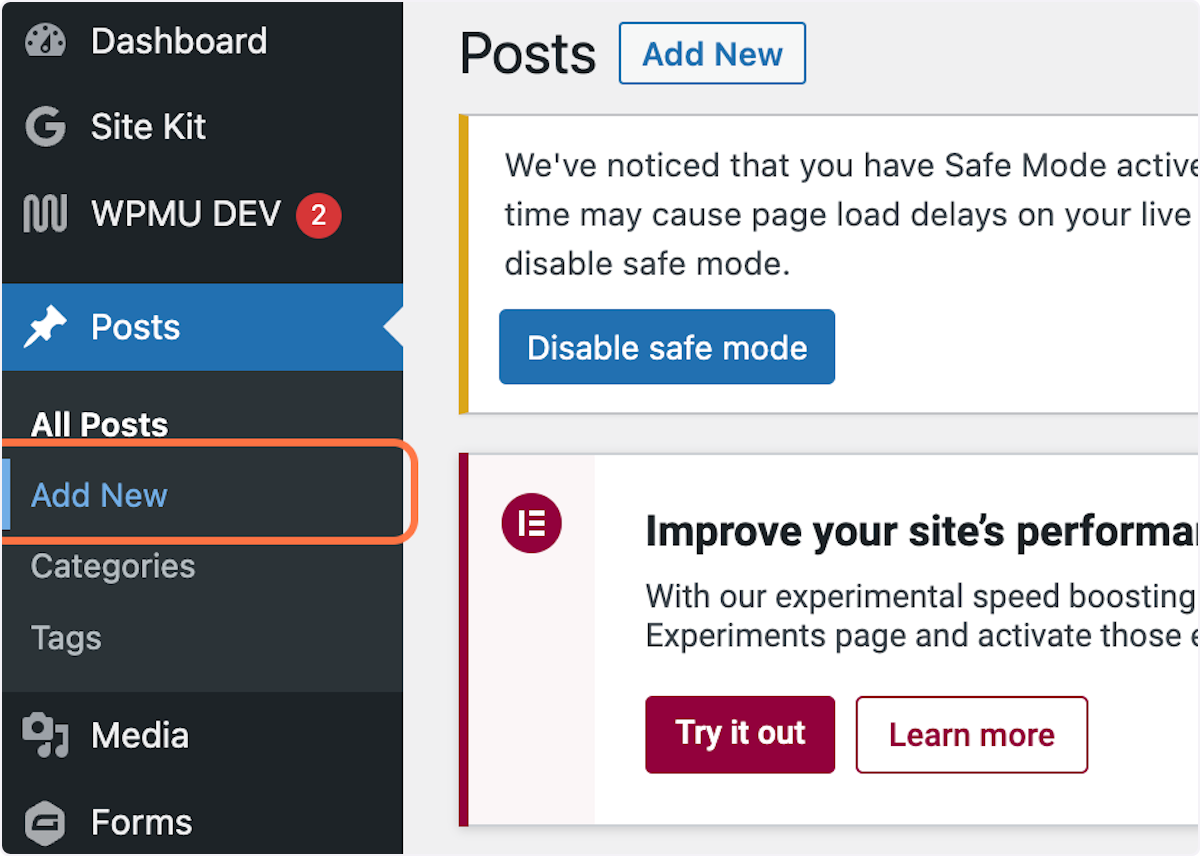Click the Posts pushpin icon
The image size is (1200, 856).
click(45, 327)
